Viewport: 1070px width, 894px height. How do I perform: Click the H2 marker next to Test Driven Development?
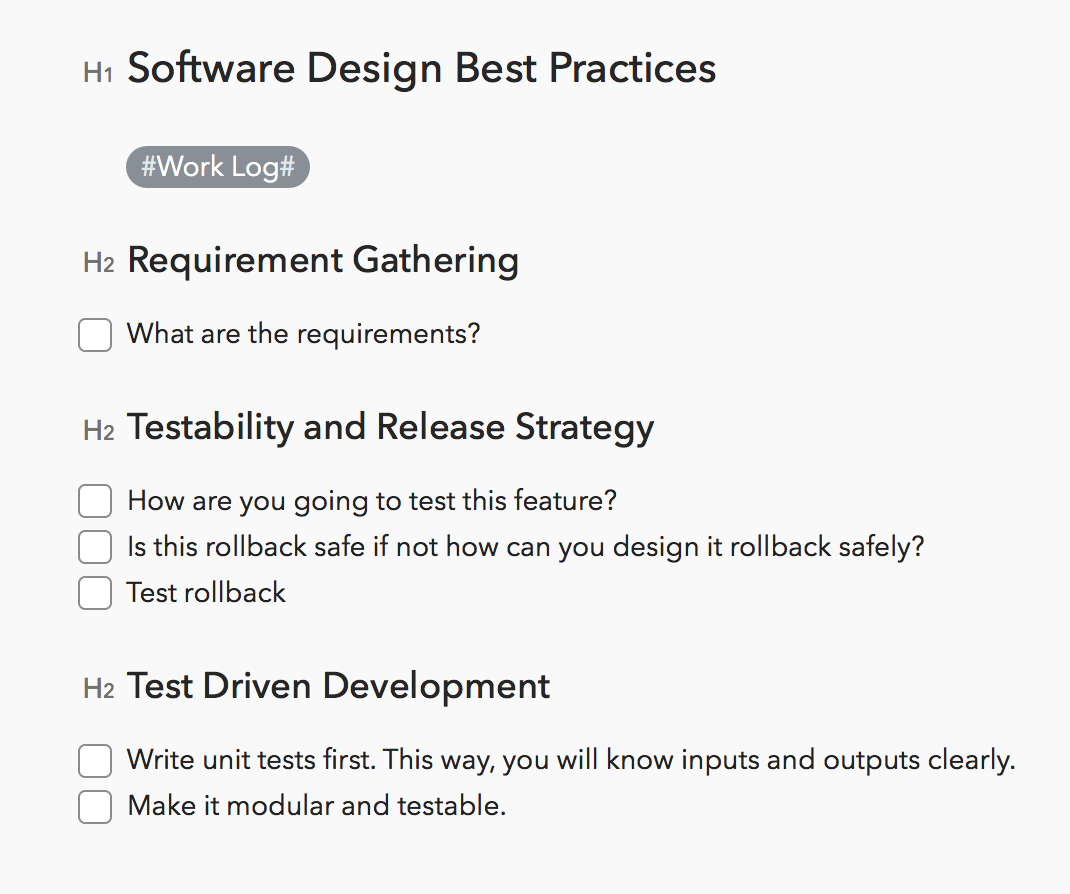(98, 689)
